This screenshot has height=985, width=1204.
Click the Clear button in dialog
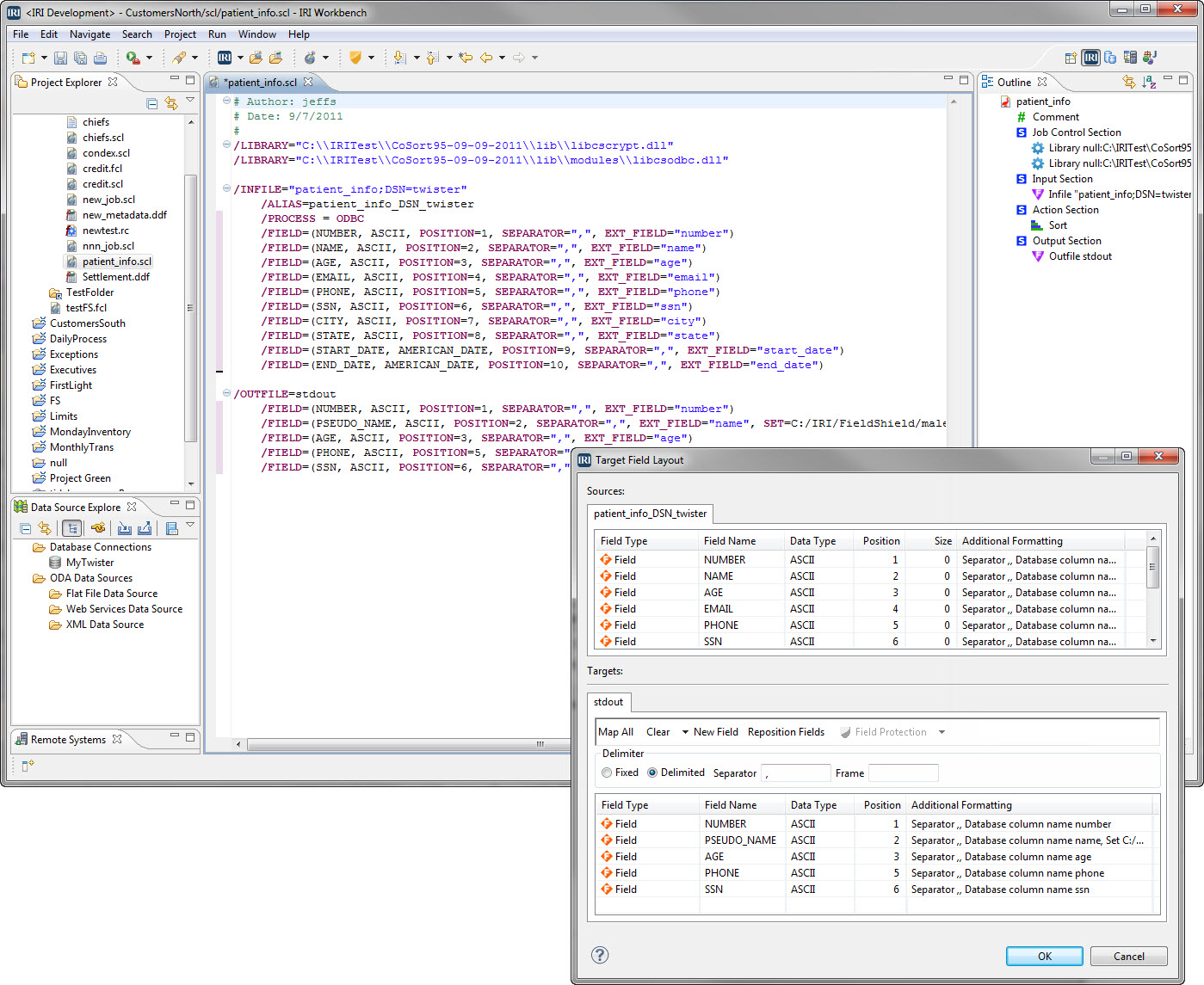pos(658,732)
